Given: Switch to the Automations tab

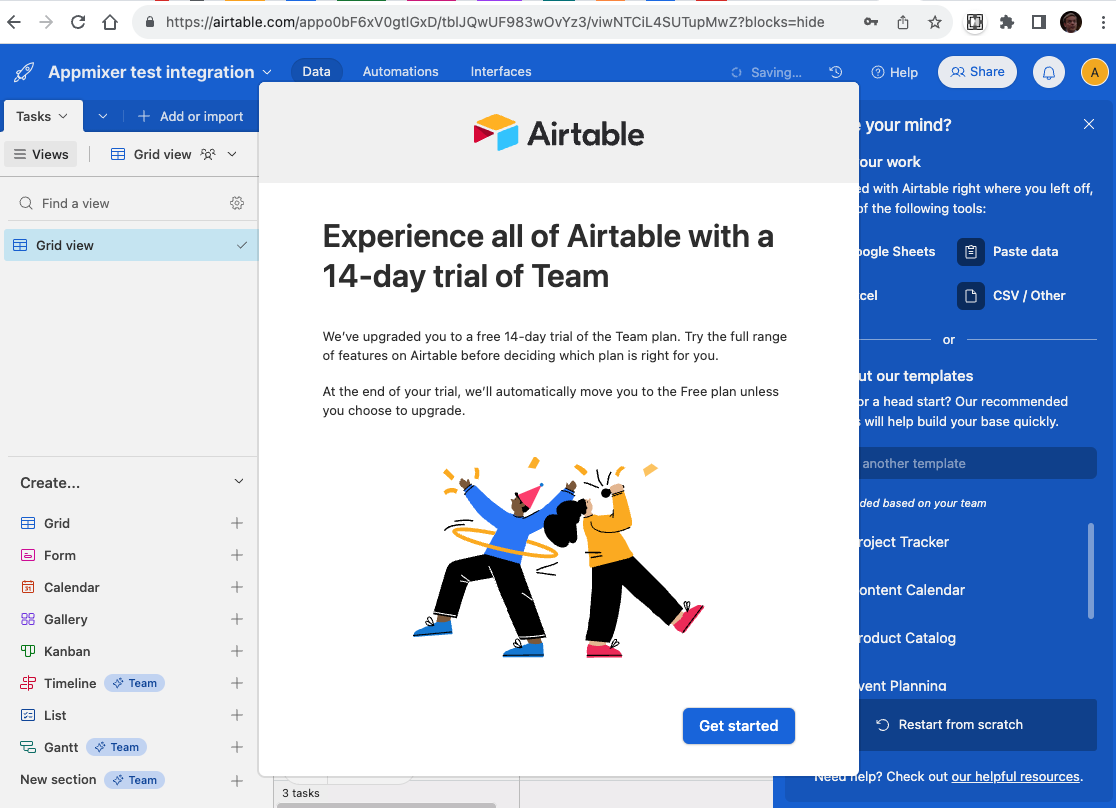Looking at the screenshot, I should coord(400,72).
